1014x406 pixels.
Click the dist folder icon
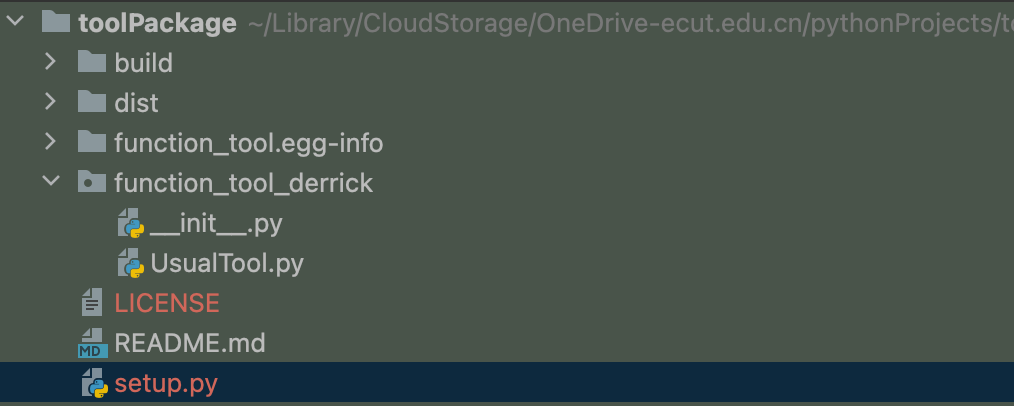(92, 102)
